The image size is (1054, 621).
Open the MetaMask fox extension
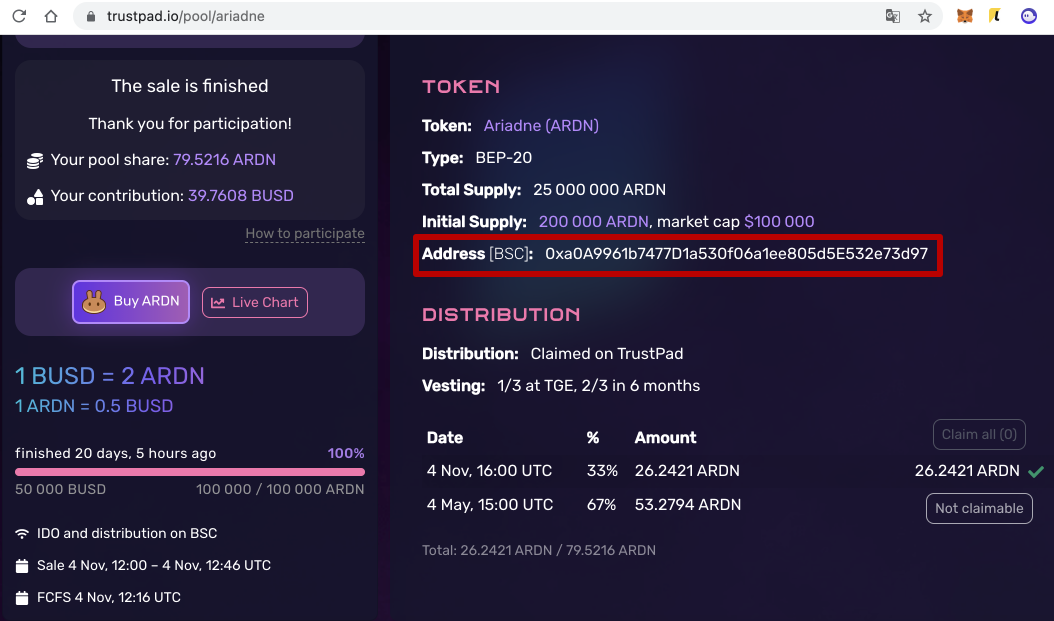(965, 17)
